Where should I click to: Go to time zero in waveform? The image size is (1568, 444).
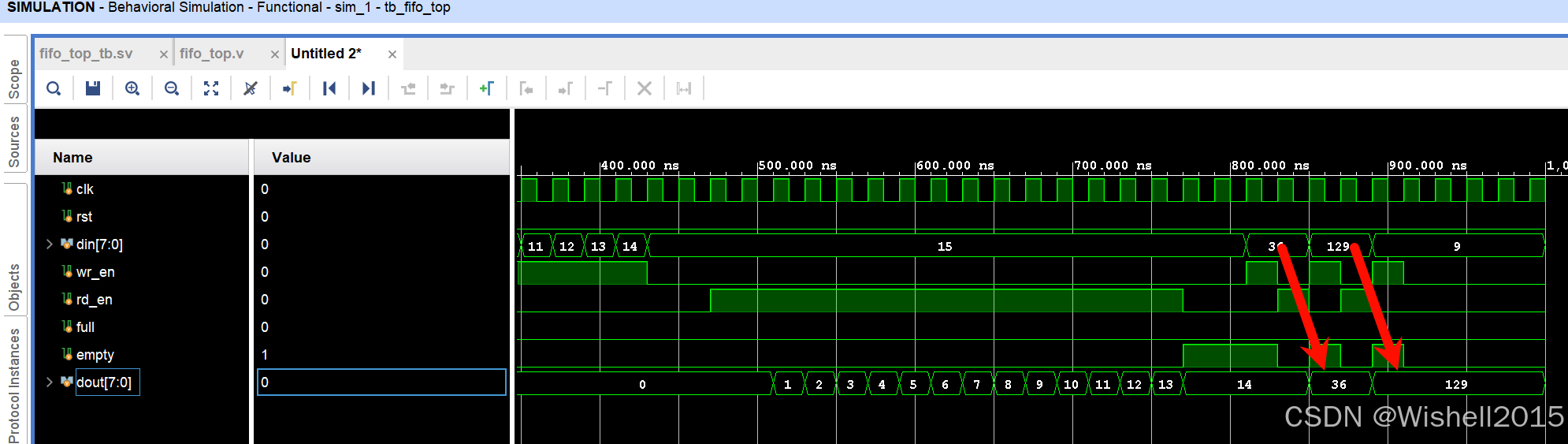click(329, 88)
